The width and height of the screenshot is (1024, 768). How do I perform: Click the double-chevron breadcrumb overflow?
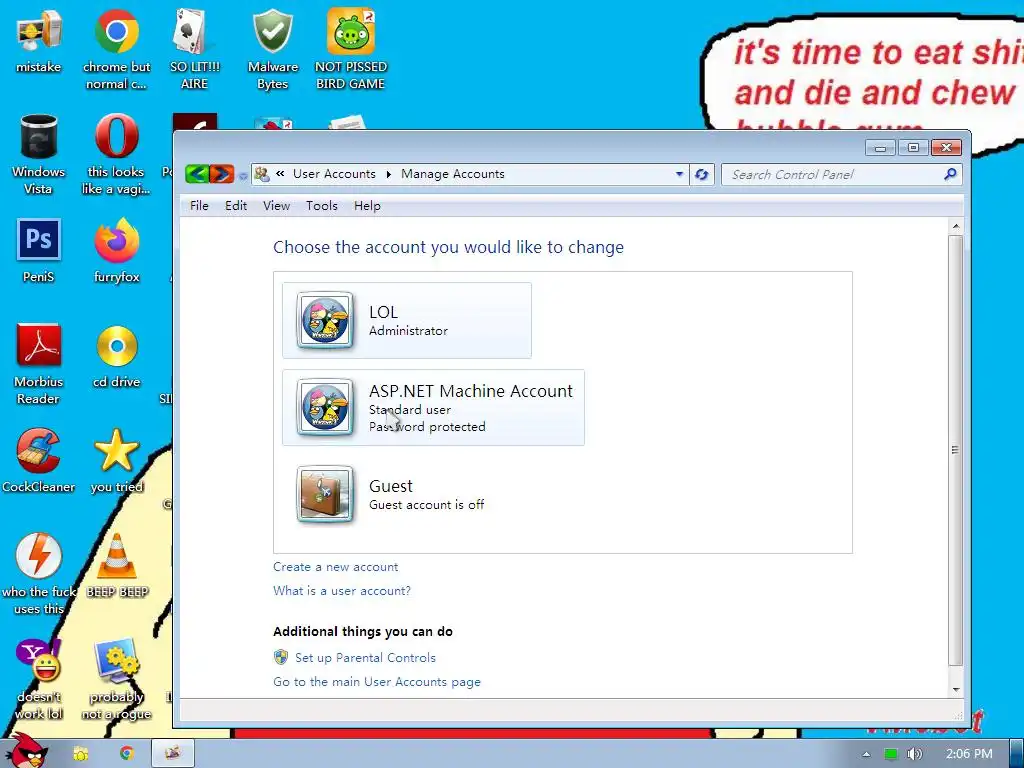coord(280,174)
